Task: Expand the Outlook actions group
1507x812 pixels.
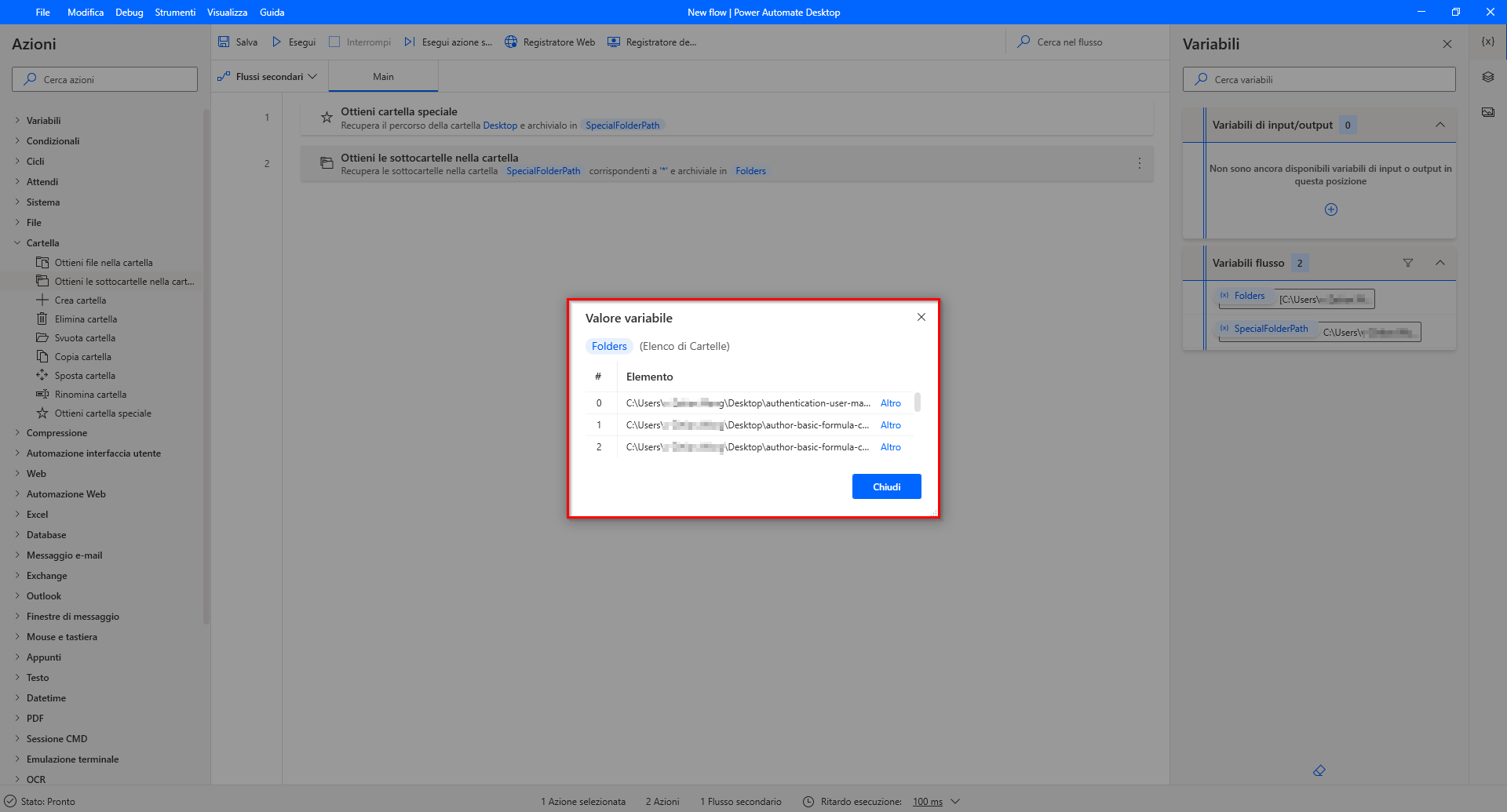Action: 17,596
